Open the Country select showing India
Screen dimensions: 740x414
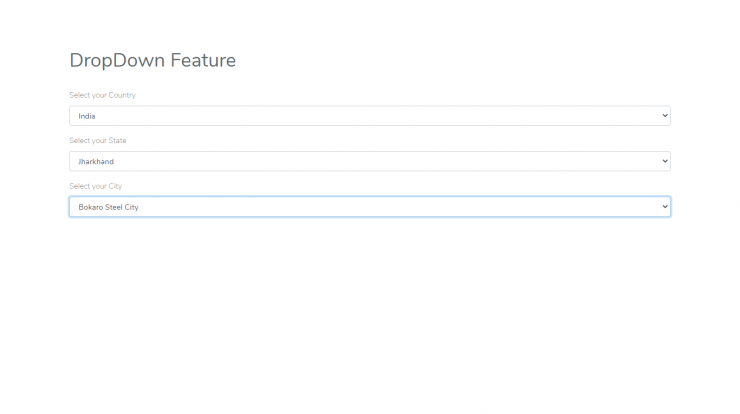point(370,116)
